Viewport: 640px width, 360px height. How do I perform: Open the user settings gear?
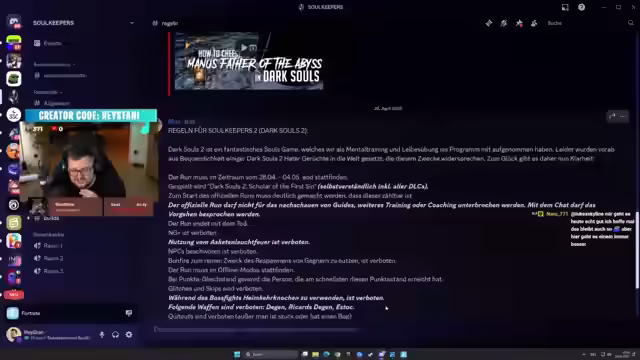coord(129,335)
